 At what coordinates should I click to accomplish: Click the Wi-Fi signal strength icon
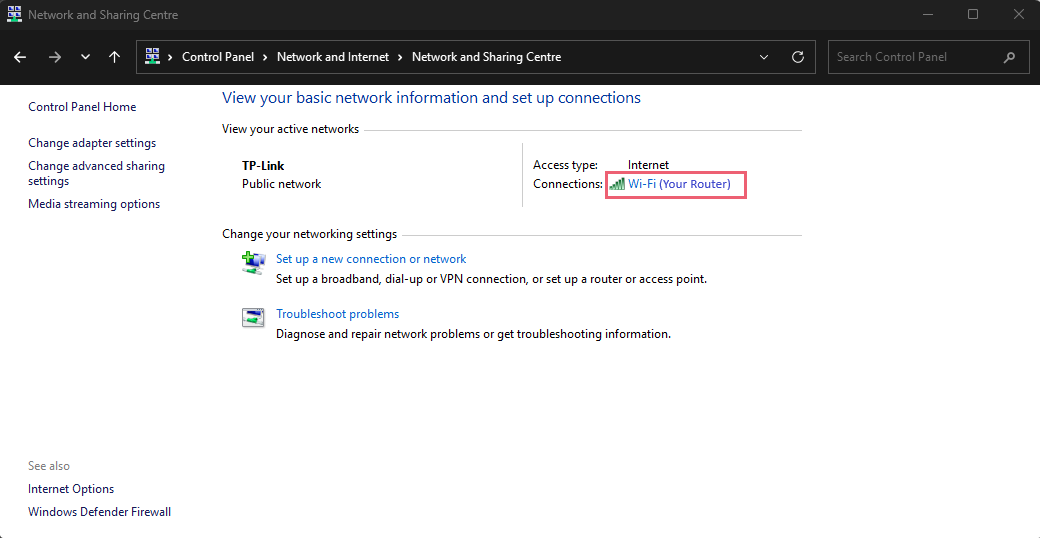click(617, 184)
